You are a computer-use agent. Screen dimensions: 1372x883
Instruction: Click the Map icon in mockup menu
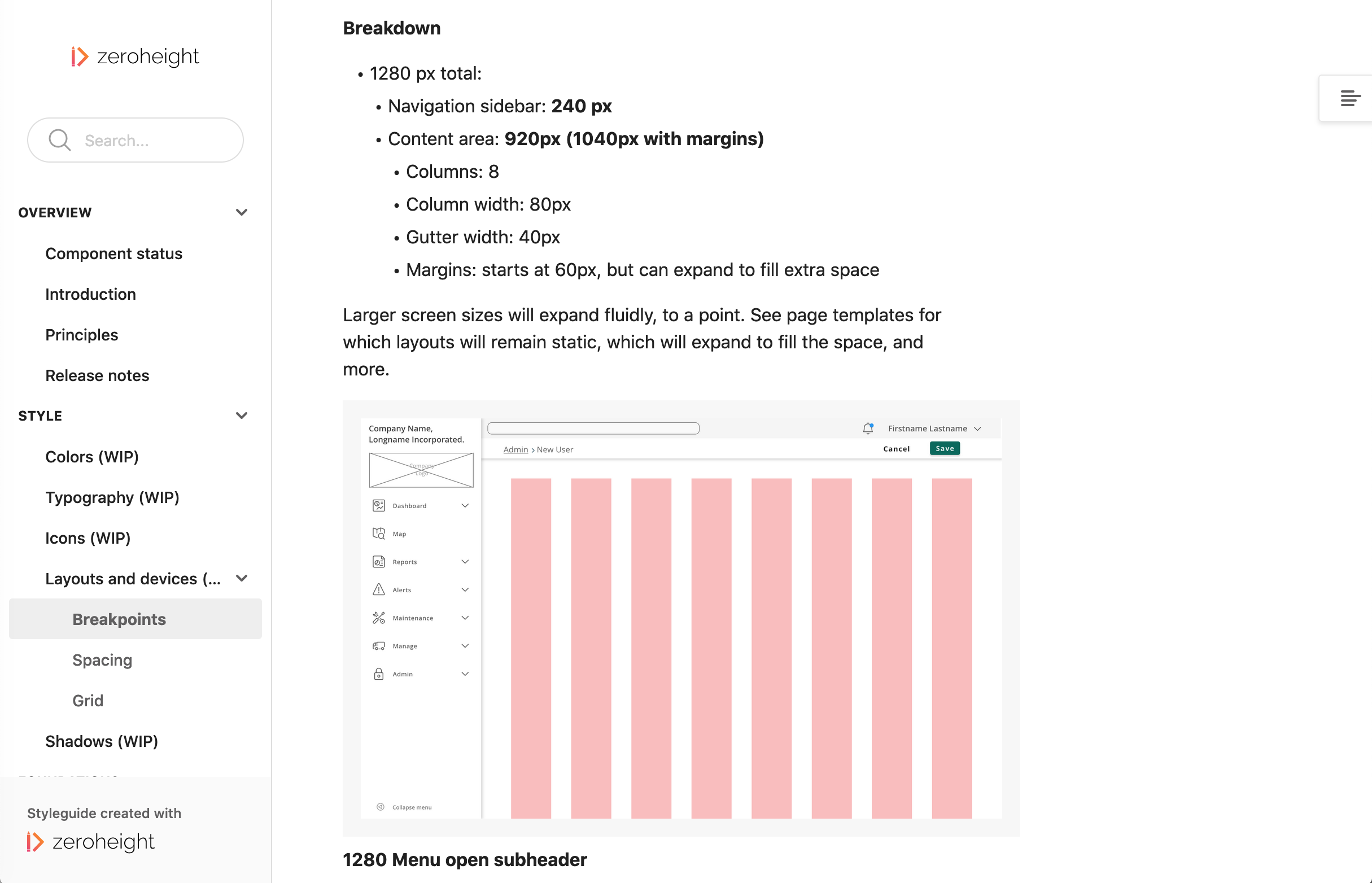tap(378, 533)
